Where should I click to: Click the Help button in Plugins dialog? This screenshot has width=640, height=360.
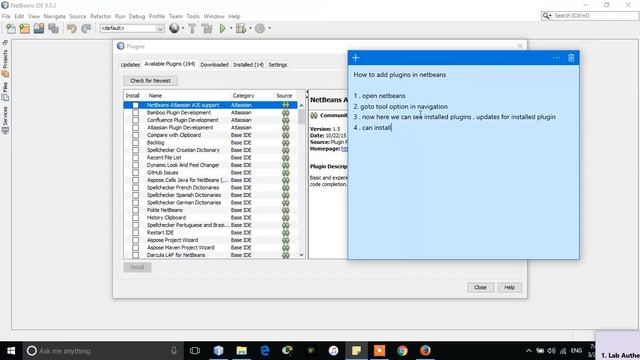point(509,287)
